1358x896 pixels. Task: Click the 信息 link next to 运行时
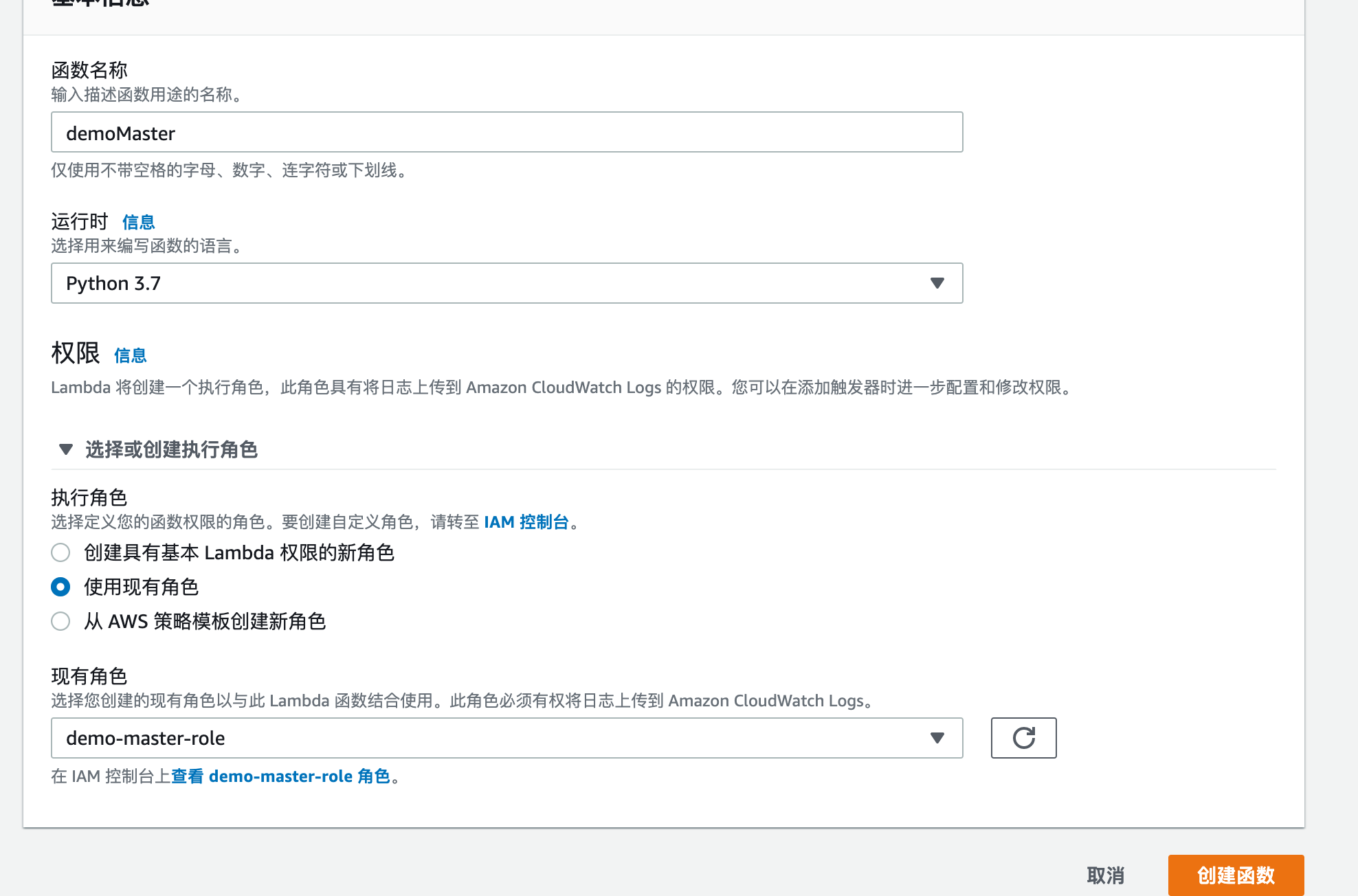pyautogui.click(x=138, y=222)
